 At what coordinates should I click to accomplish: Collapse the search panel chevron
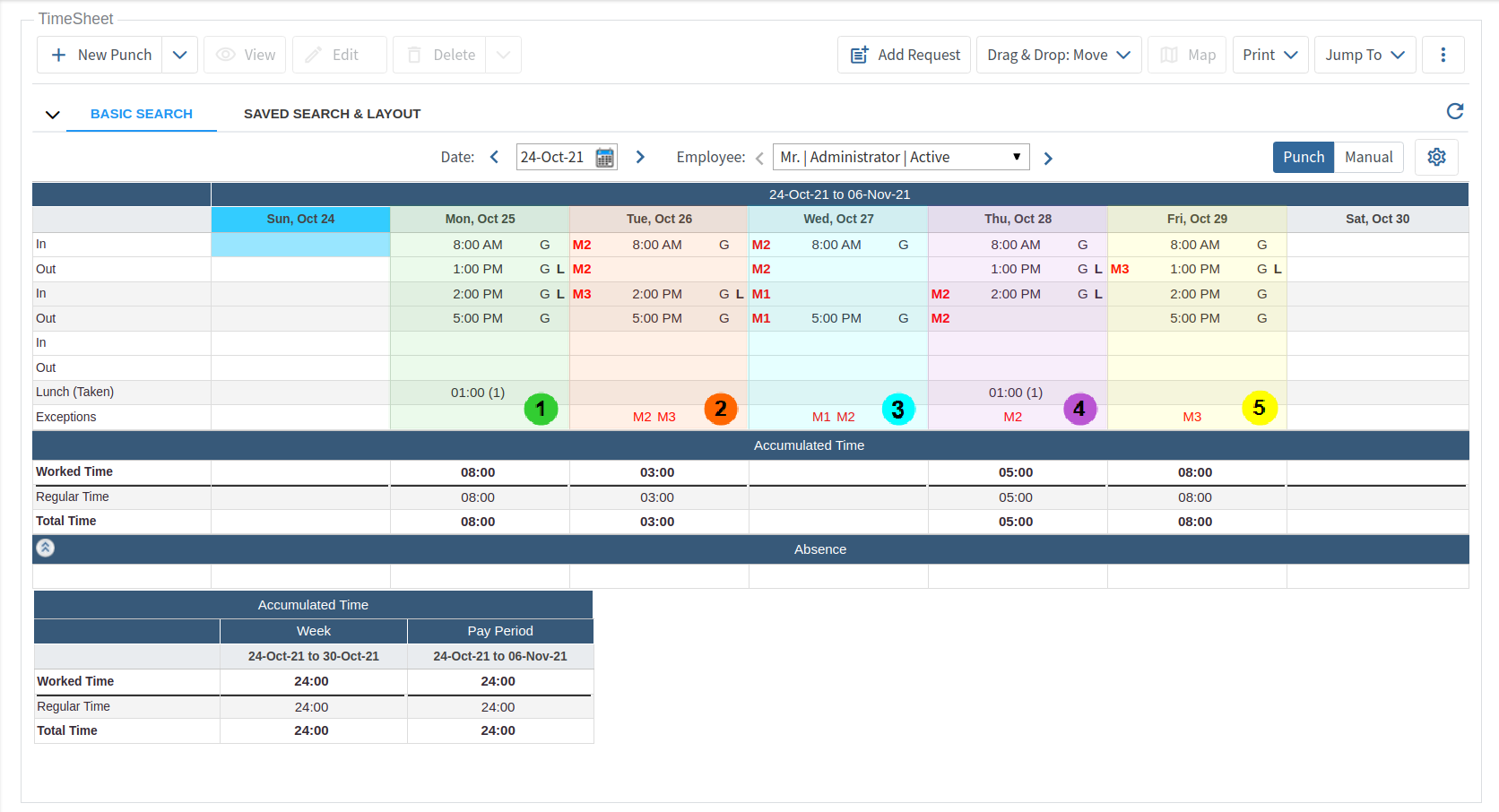coord(53,115)
